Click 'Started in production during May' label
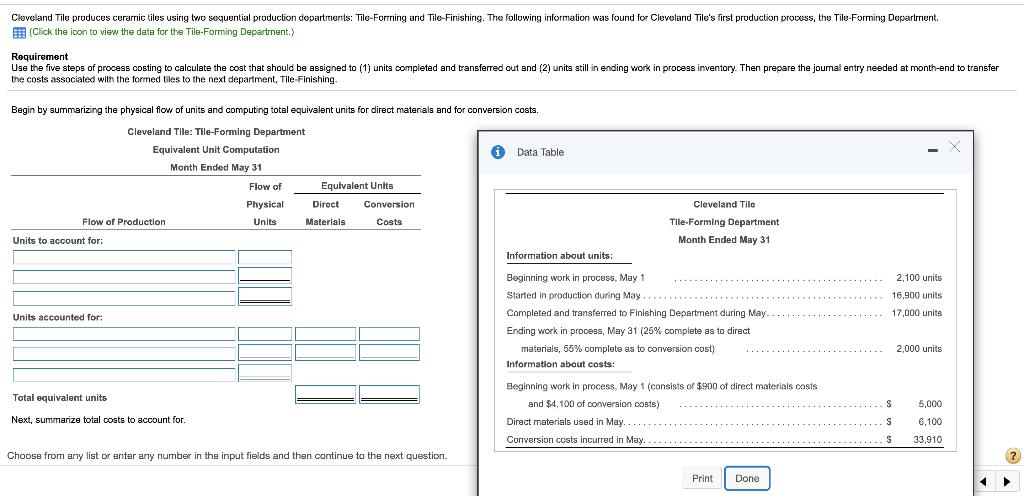 point(573,295)
